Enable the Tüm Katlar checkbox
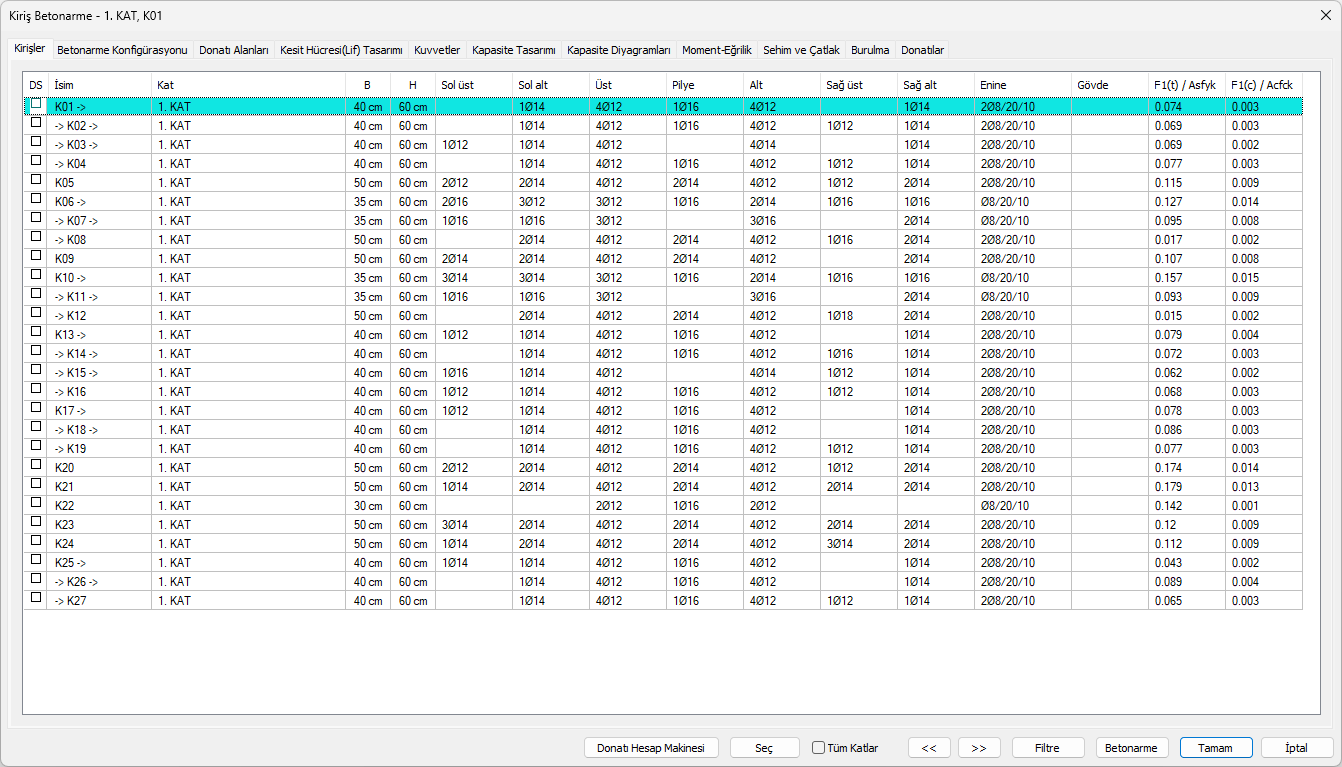This screenshot has width=1342, height=767. [819, 748]
